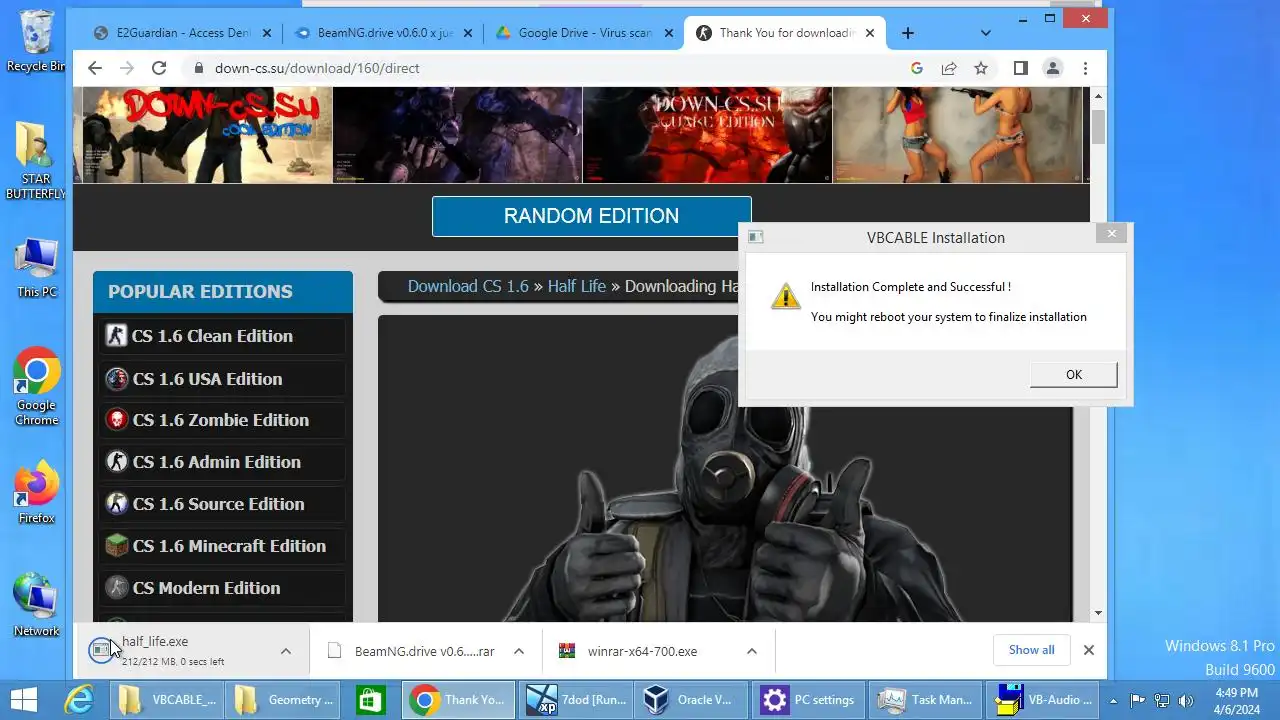Select the Firefox desktop shortcut
This screenshot has width=1280, height=720.
click(36, 493)
